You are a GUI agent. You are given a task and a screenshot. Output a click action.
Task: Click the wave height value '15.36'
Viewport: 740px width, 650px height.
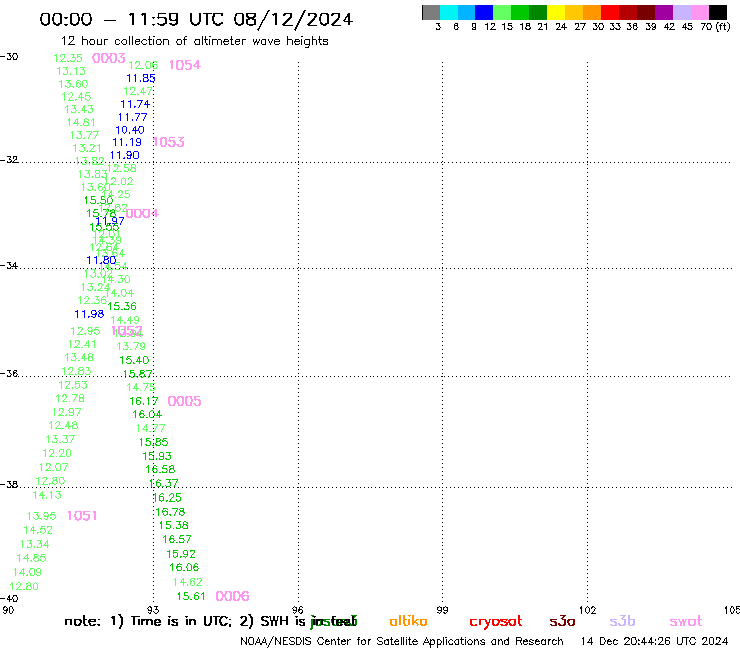coord(122,306)
